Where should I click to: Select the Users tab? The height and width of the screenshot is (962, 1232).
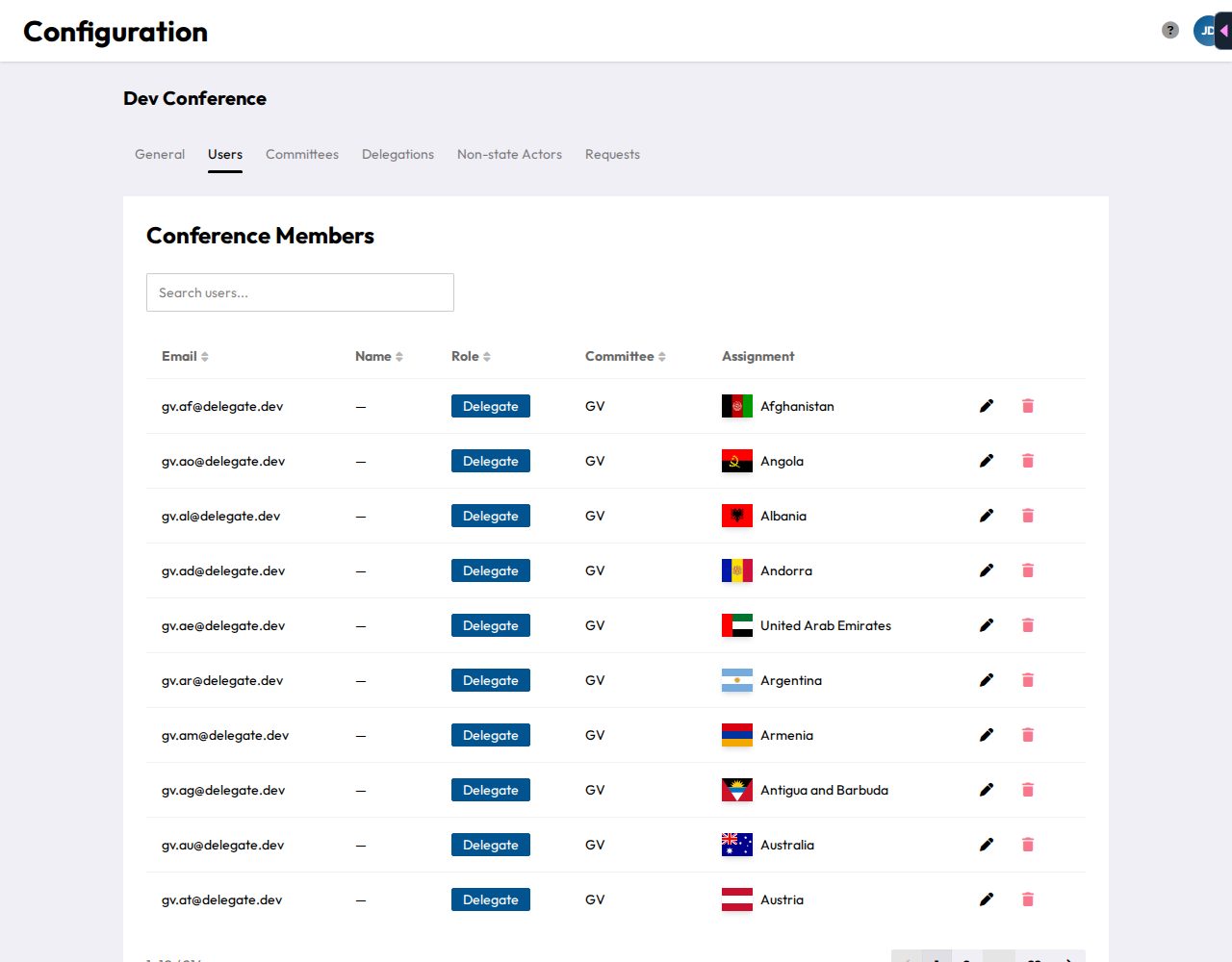point(225,154)
